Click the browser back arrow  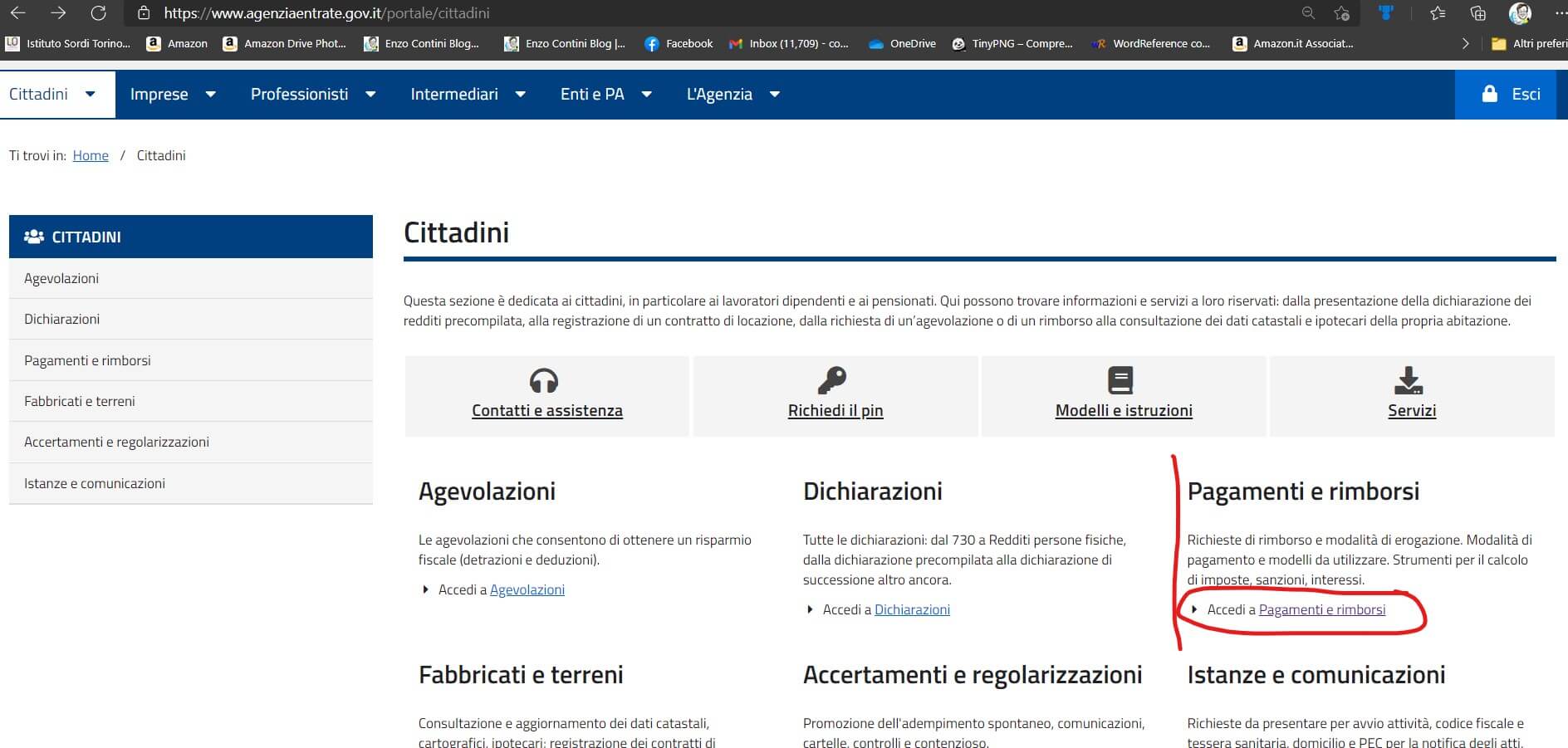(17, 13)
